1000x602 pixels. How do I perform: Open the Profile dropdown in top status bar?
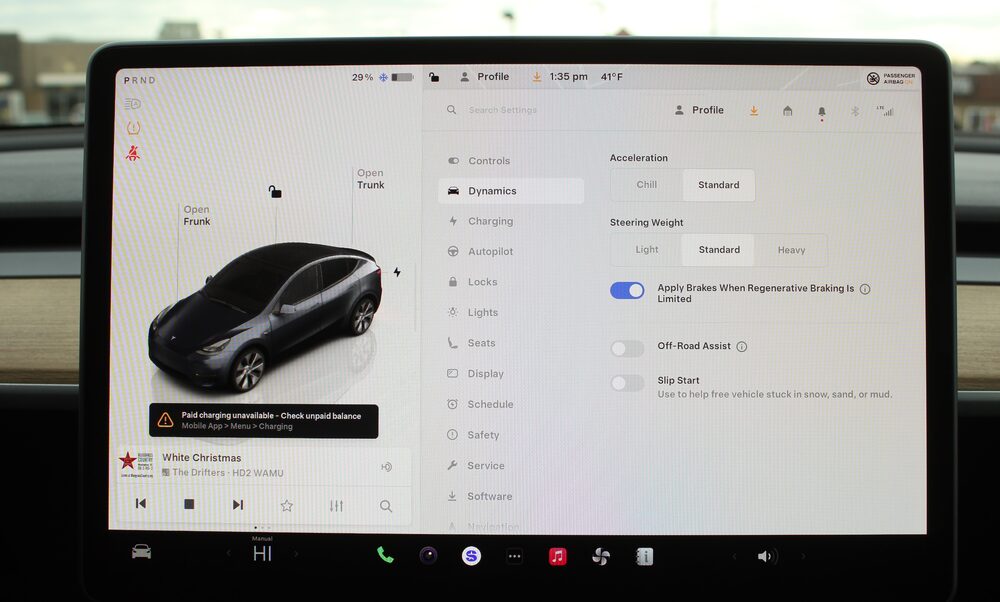coord(485,77)
